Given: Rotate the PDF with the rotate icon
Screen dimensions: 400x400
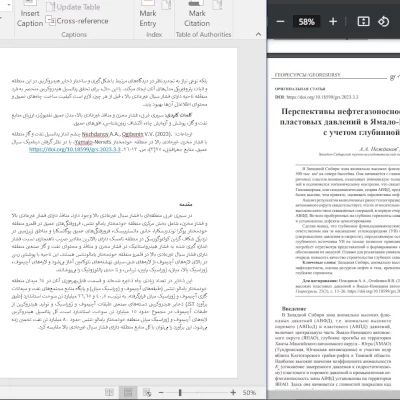Looking at the screenshot, I should click(x=383, y=22).
